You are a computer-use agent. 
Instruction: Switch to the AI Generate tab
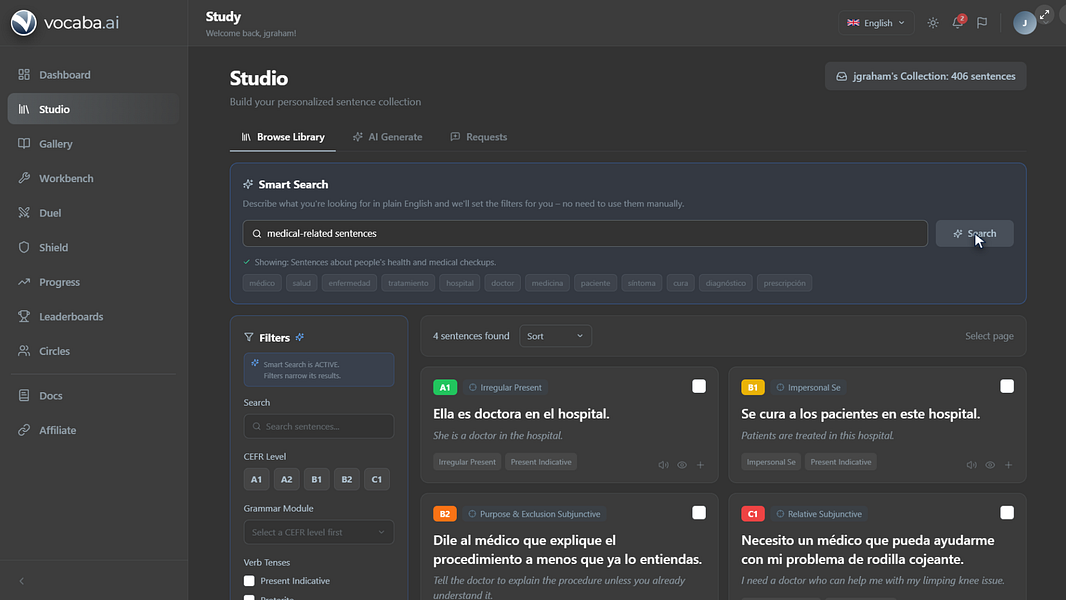click(x=388, y=137)
